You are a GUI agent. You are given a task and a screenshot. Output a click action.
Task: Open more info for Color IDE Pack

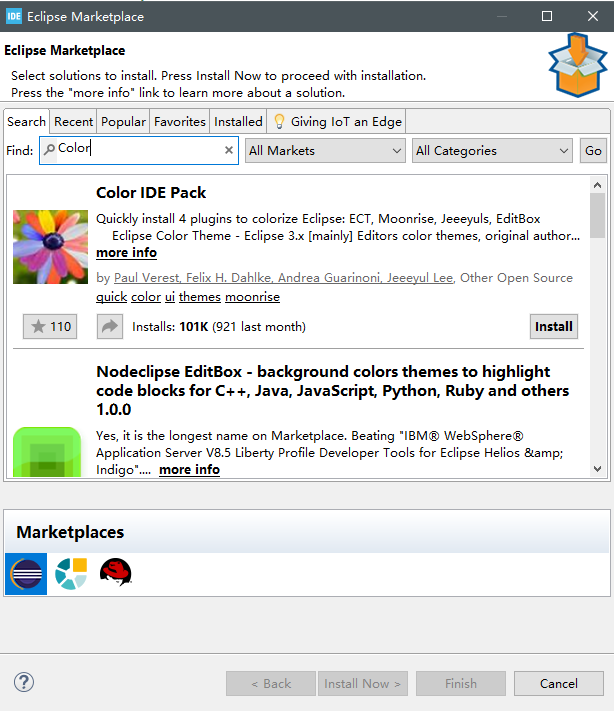pos(127,253)
